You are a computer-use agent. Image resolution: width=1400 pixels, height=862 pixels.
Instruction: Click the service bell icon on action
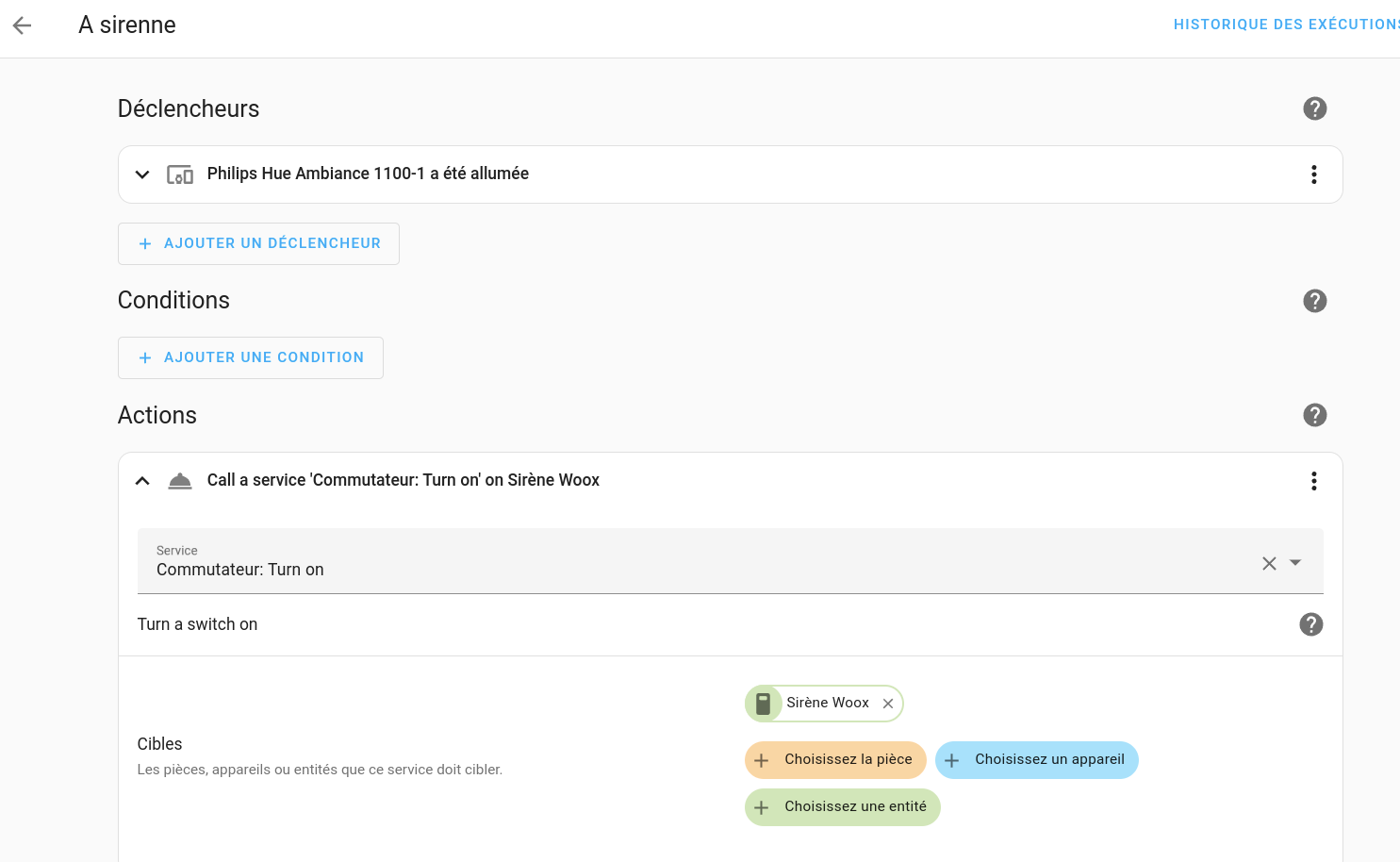(x=180, y=481)
